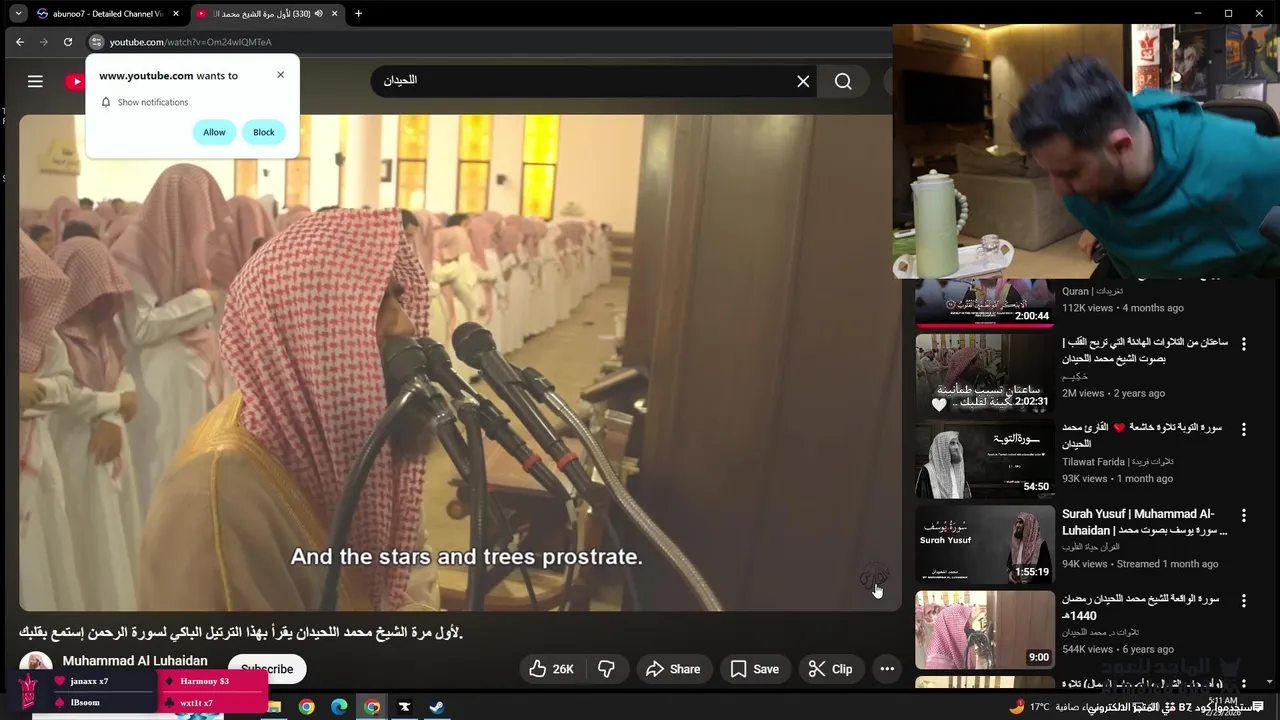Open Surah Yusuf | Muhammad Al-Luhaidan title
Screen dimensions: 1280x720
point(1144,522)
